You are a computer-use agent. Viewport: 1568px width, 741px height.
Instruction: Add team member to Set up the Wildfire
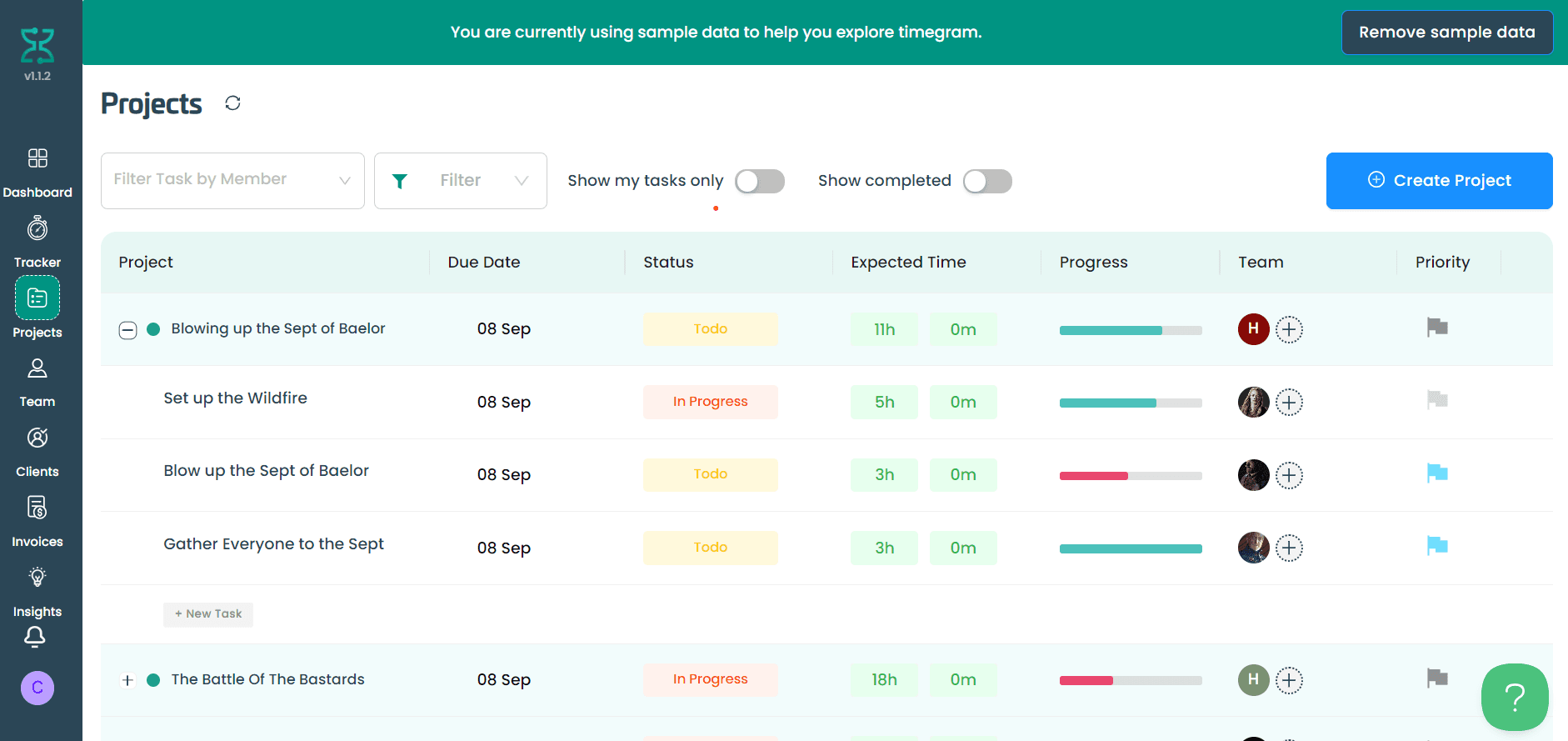click(1289, 403)
